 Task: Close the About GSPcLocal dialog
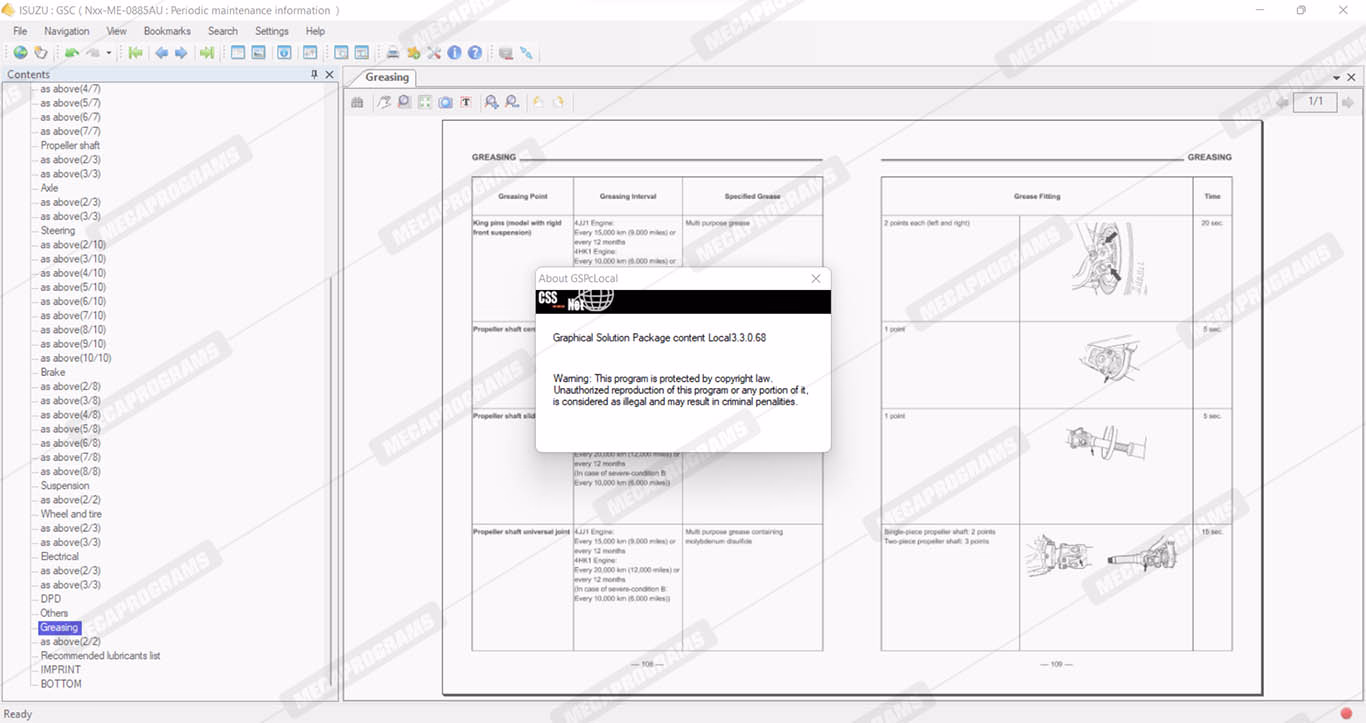(x=815, y=278)
